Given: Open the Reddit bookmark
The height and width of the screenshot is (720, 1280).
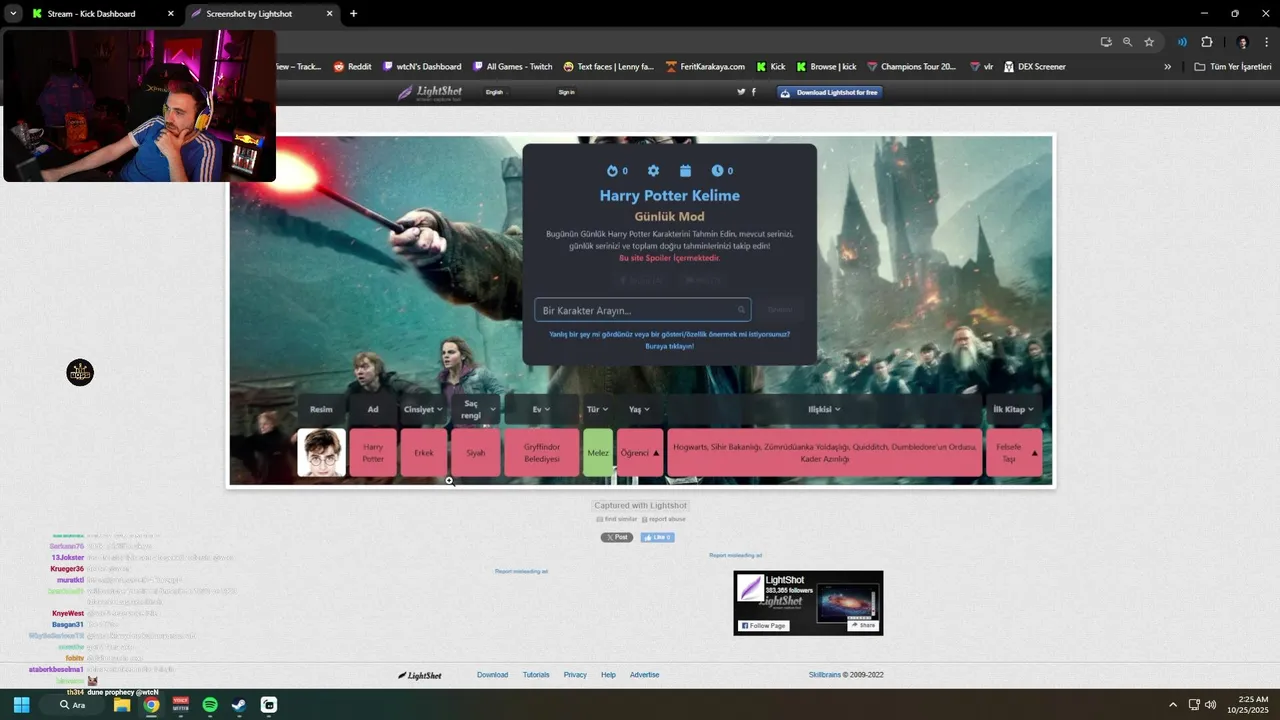Looking at the screenshot, I should pos(352,67).
